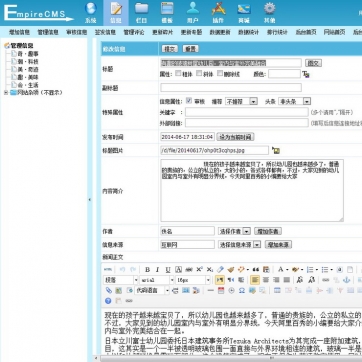Screen dimensions: 362x362
Task: Apply subscript formatting
Action: (209, 270)
